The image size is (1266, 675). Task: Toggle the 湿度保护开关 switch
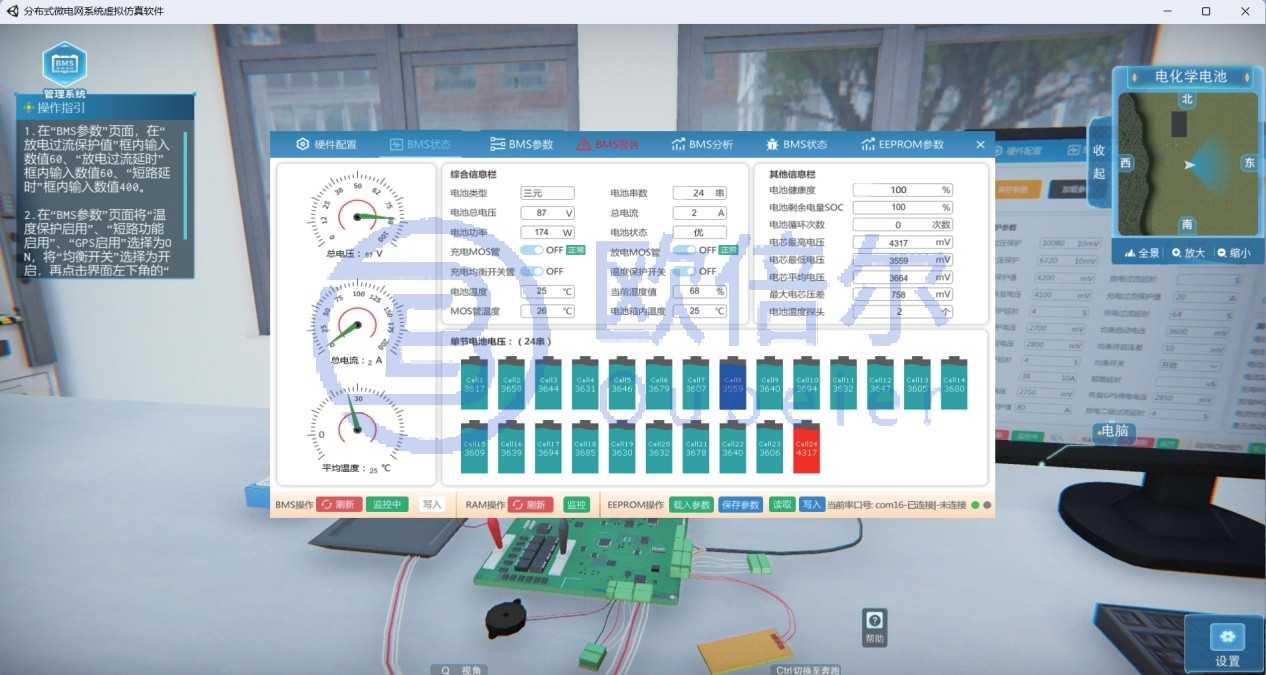(x=684, y=271)
